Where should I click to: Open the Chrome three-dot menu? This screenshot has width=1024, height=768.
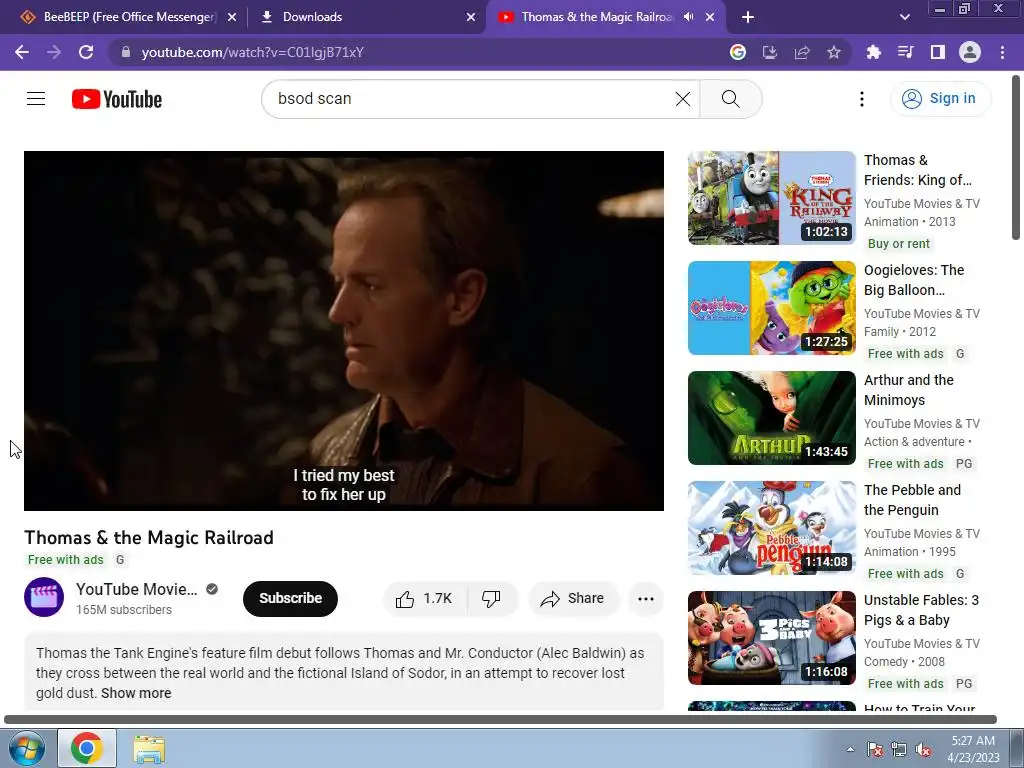(1002, 52)
